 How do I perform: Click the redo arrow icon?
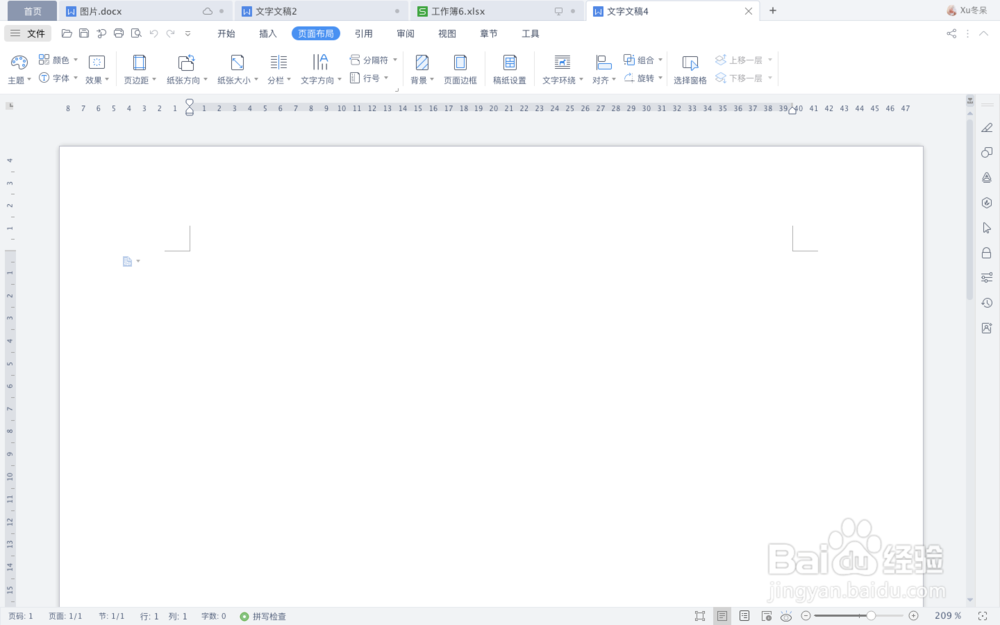coord(170,33)
